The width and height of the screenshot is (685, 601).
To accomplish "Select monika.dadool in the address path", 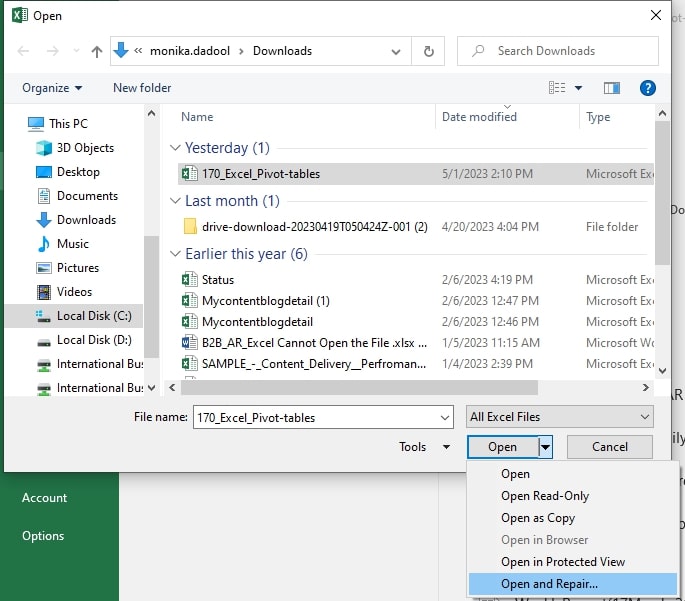I will [190, 51].
